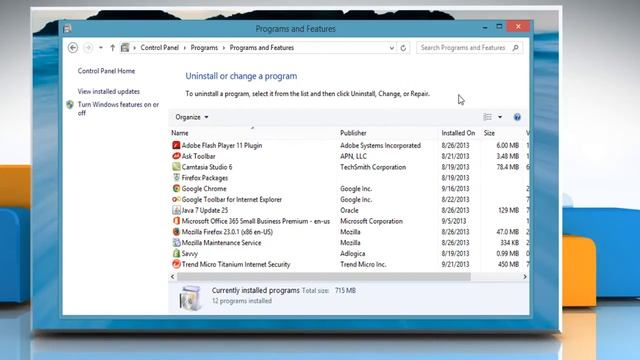Select Google Toolbar for Internet Explorer icon
The width and height of the screenshot is (640, 360).
[x=176, y=199]
